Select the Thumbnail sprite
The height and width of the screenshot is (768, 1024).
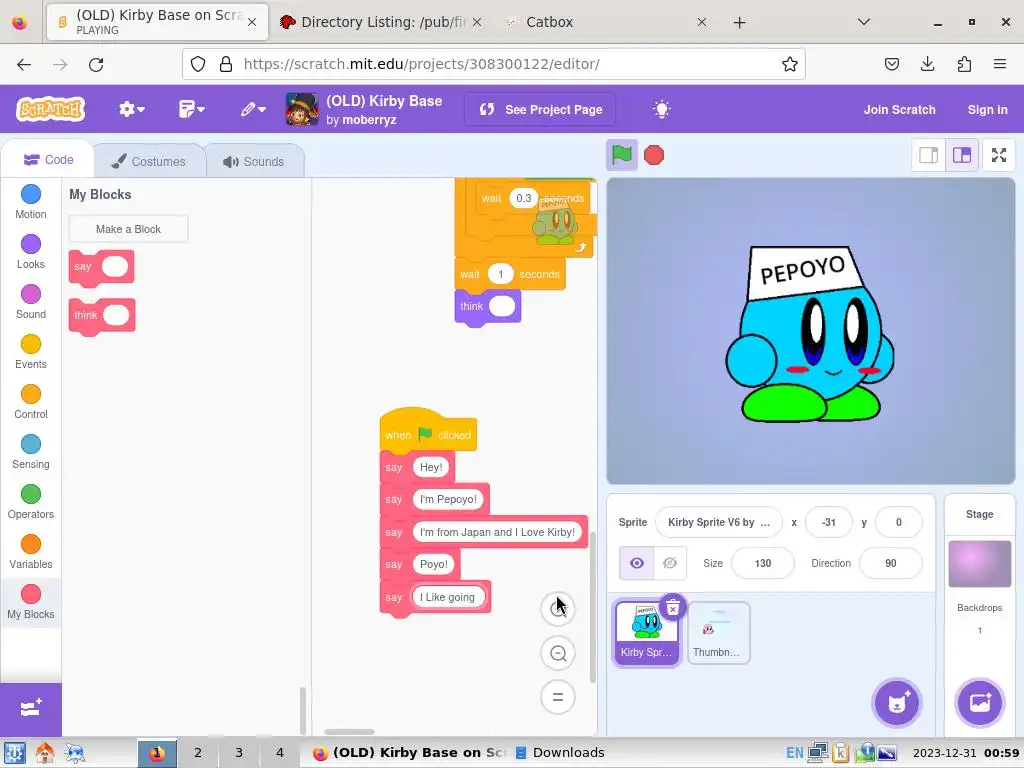(718, 633)
